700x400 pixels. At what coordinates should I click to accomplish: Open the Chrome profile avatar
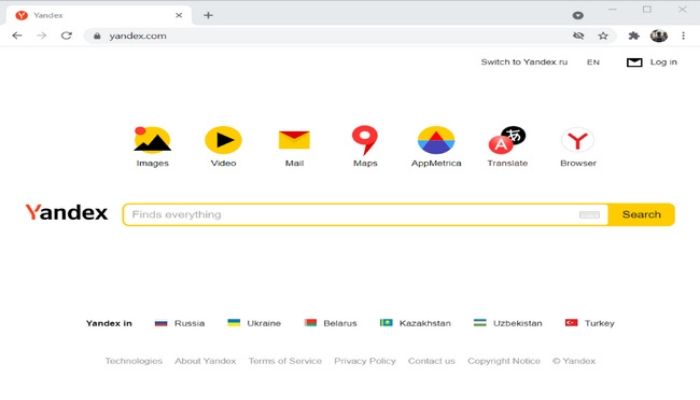[659, 36]
